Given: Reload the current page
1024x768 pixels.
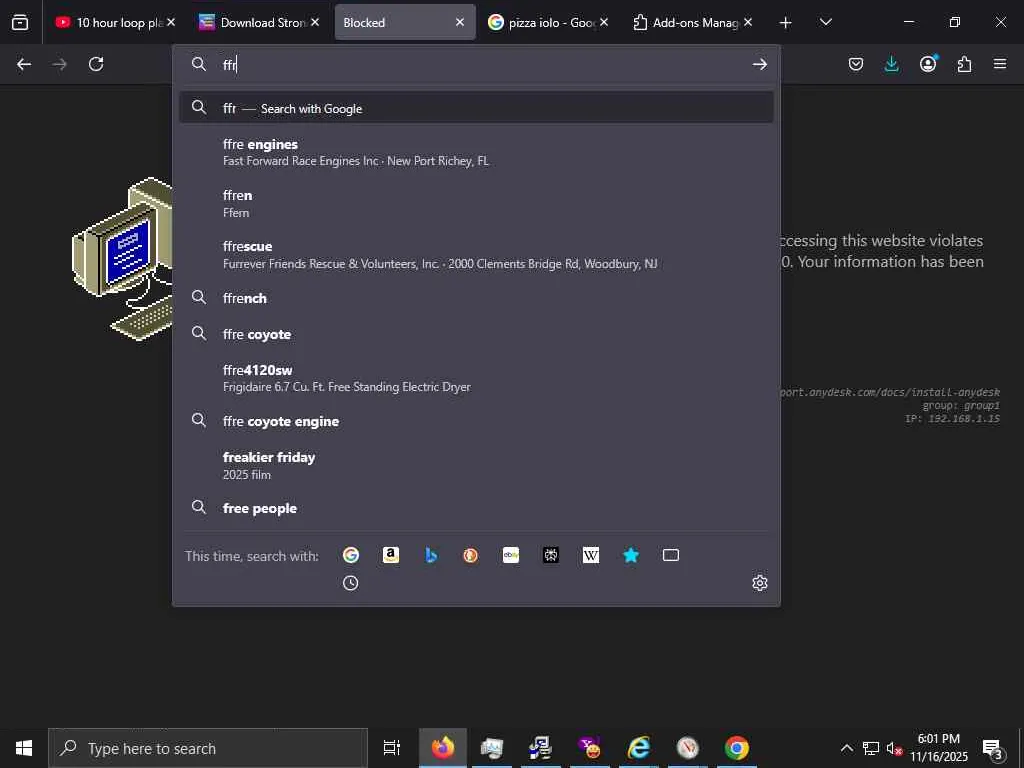Looking at the screenshot, I should [x=96, y=64].
